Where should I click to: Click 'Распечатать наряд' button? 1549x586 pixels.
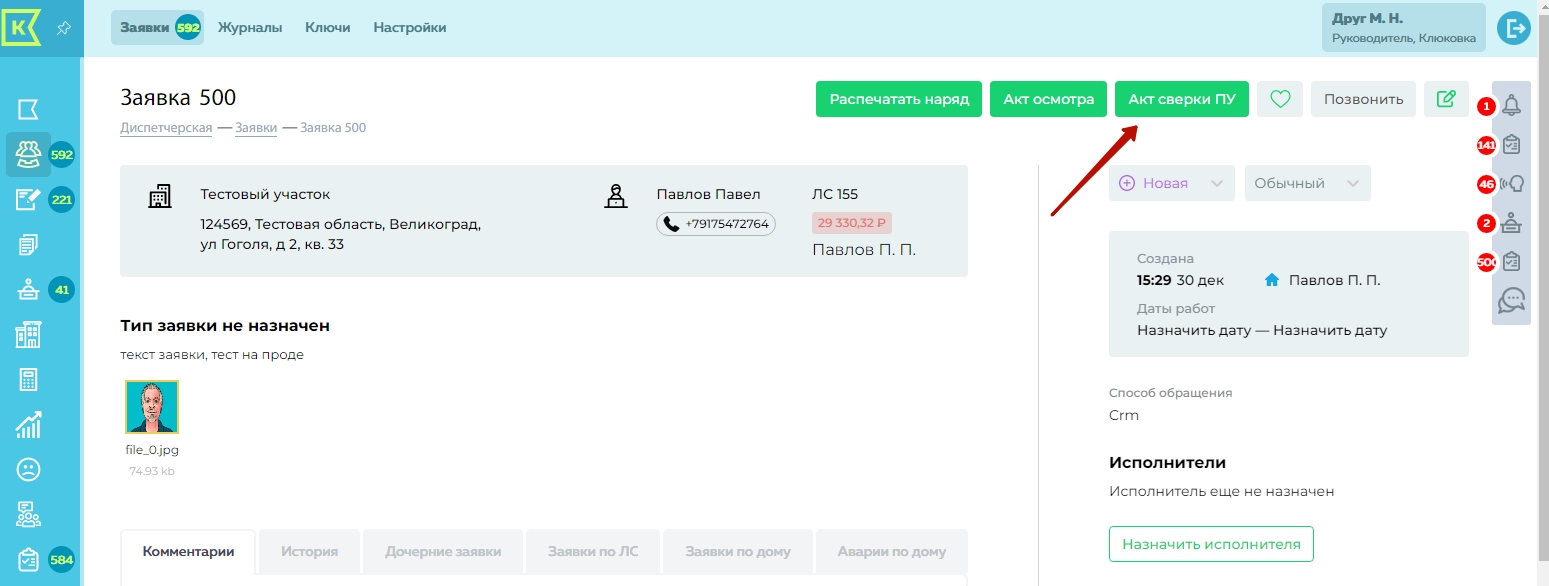coord(899,99)
